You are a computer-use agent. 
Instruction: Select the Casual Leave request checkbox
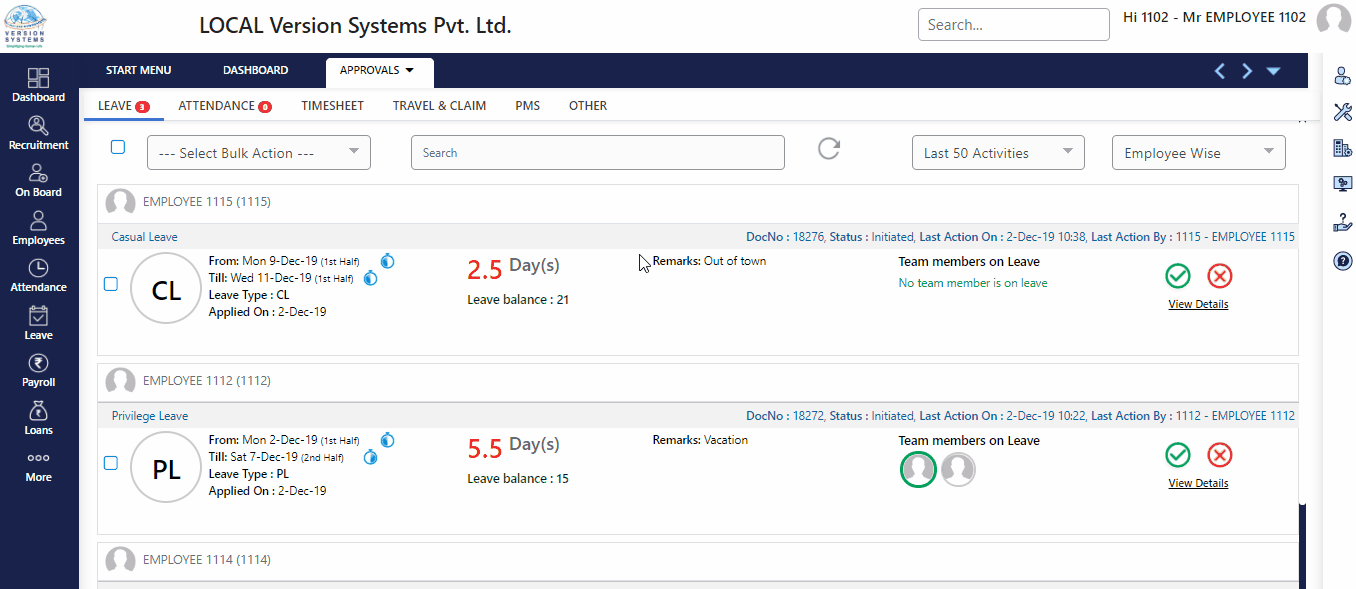111,284
